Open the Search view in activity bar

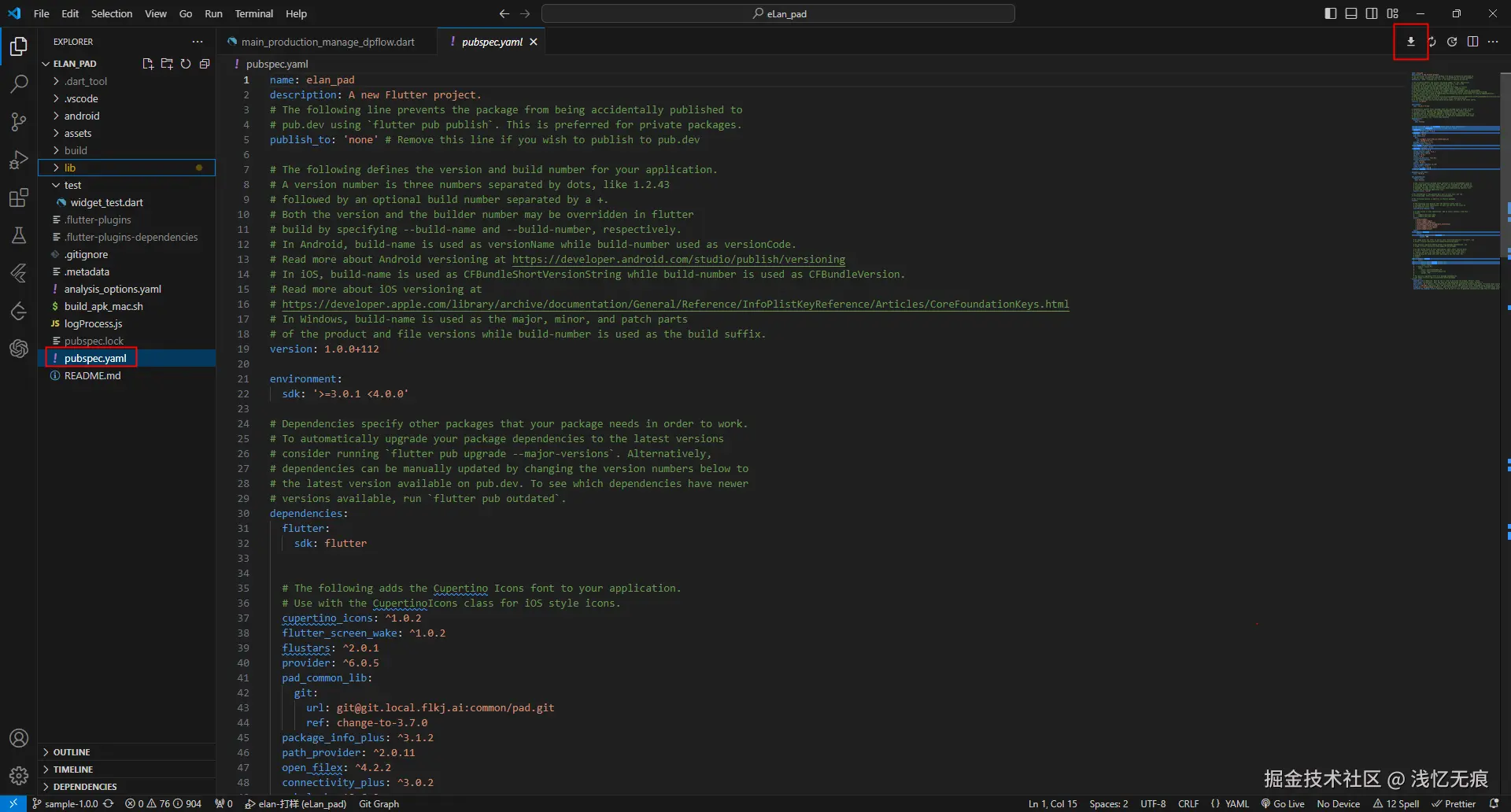19,84
